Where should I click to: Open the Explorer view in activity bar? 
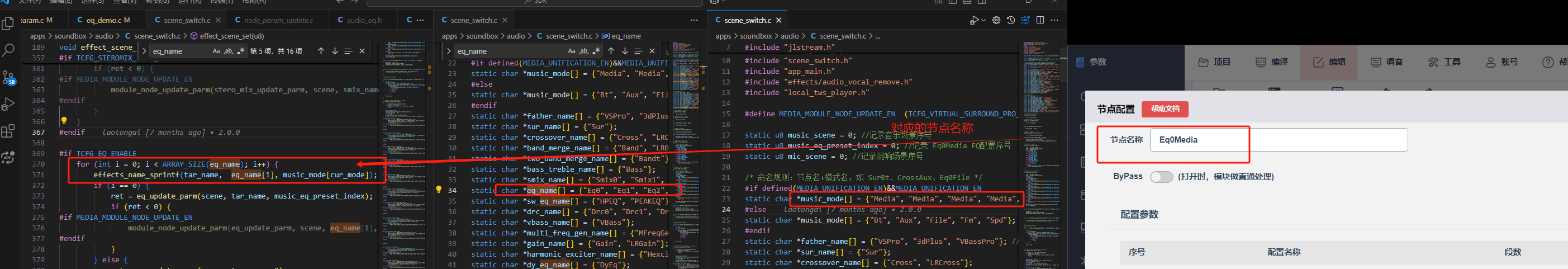[x=8, y=23]
